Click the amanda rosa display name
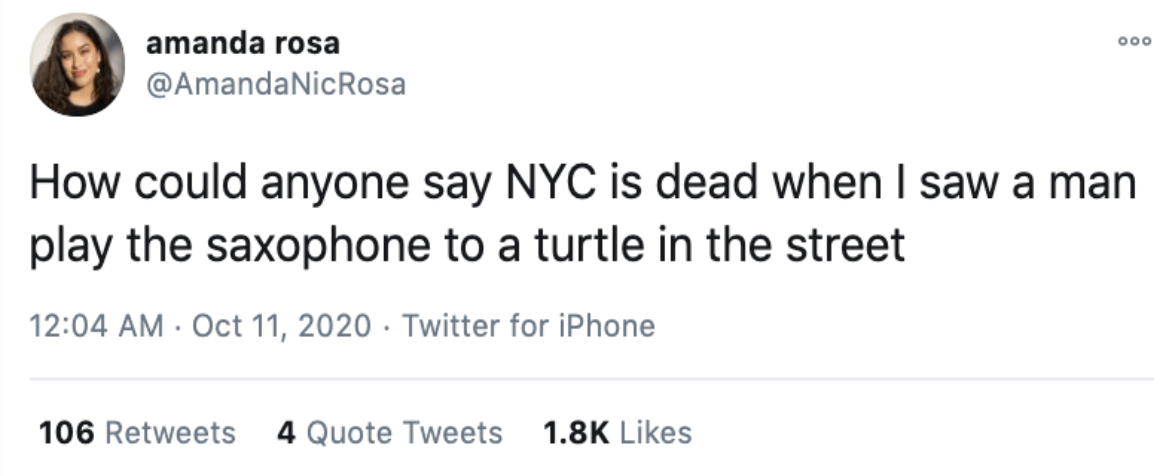Screen dimensions: 1172x476 243,43
